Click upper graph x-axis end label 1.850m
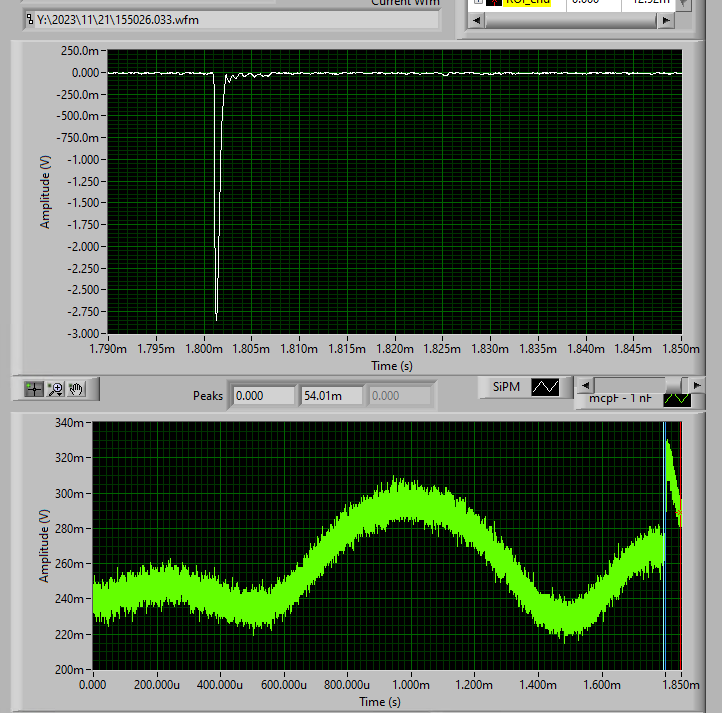The image size is (722, 713). point(681,349)
